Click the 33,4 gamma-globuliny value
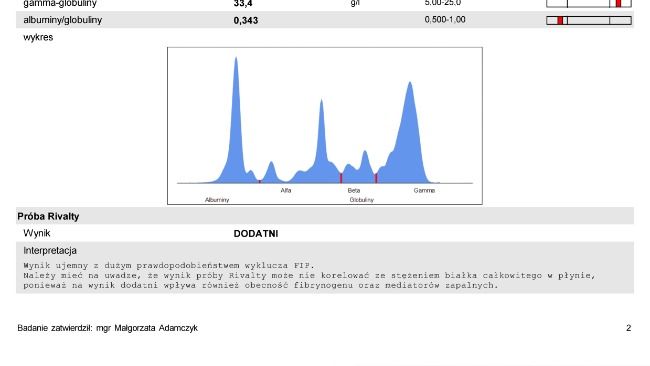Viewport: 650px width, 366px height. click(x=243, y=3)
